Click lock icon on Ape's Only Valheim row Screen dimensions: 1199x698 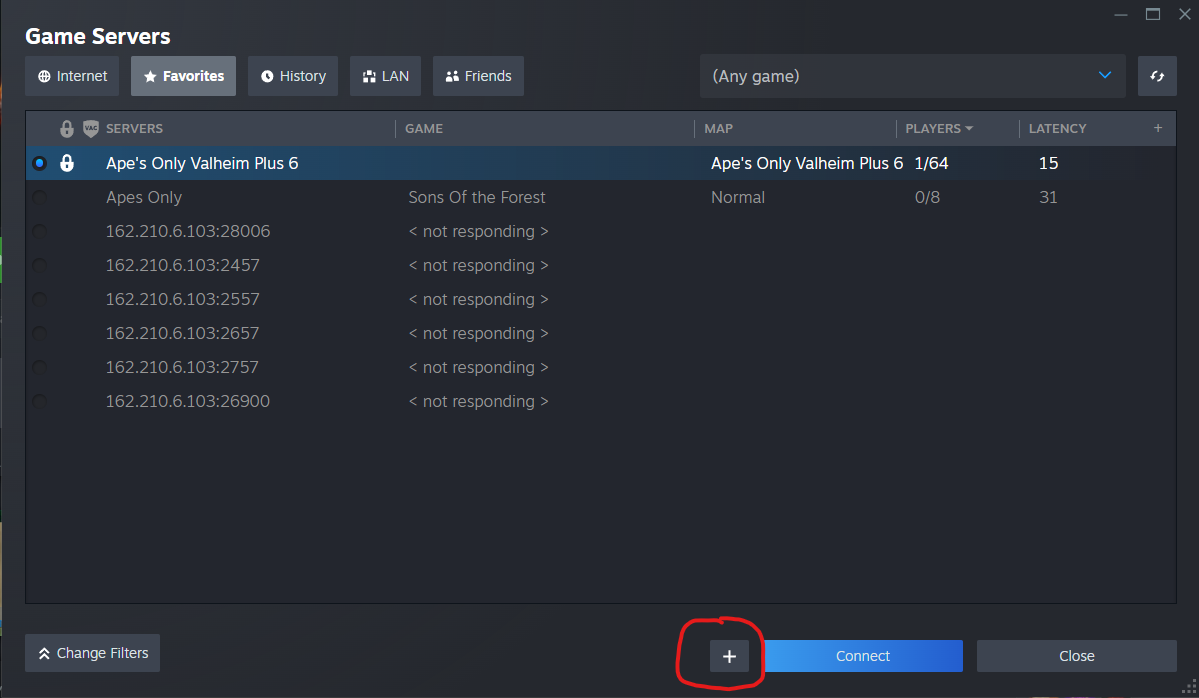click(67, 163)
